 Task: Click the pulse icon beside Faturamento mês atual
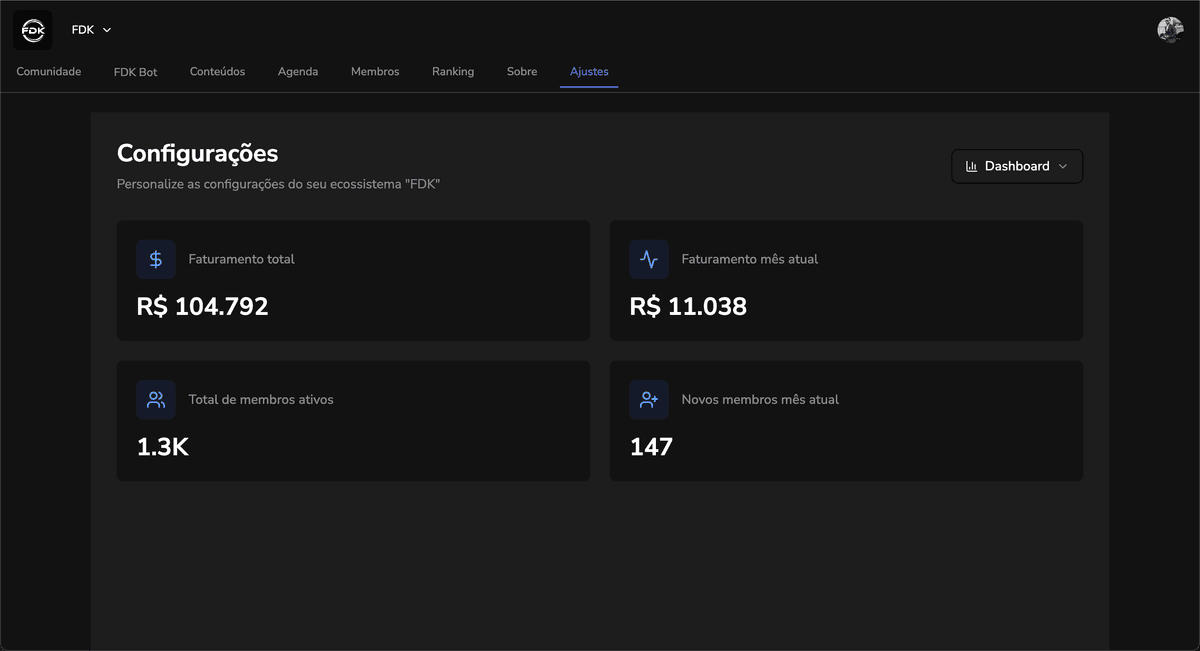coord(649,258)
